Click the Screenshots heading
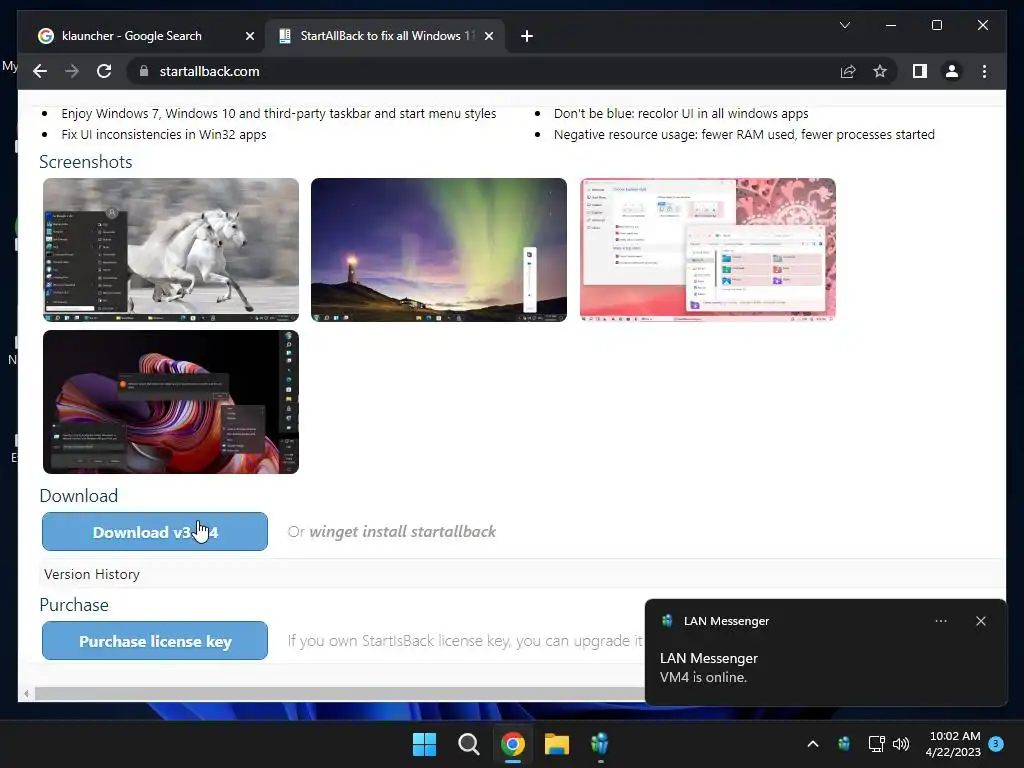1024x768 pixels. pos(86,162)
